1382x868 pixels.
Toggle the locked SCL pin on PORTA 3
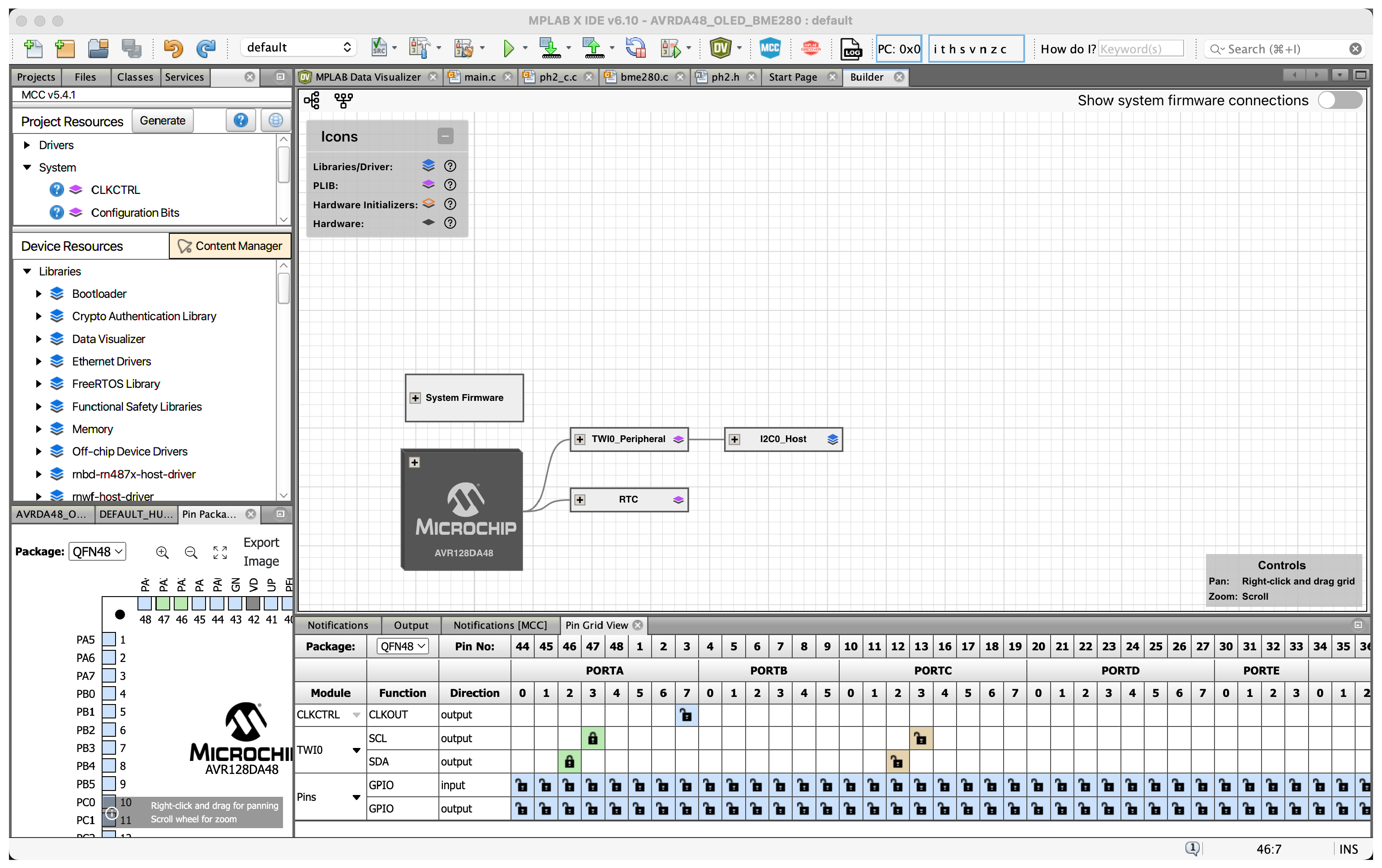[592, 738]
